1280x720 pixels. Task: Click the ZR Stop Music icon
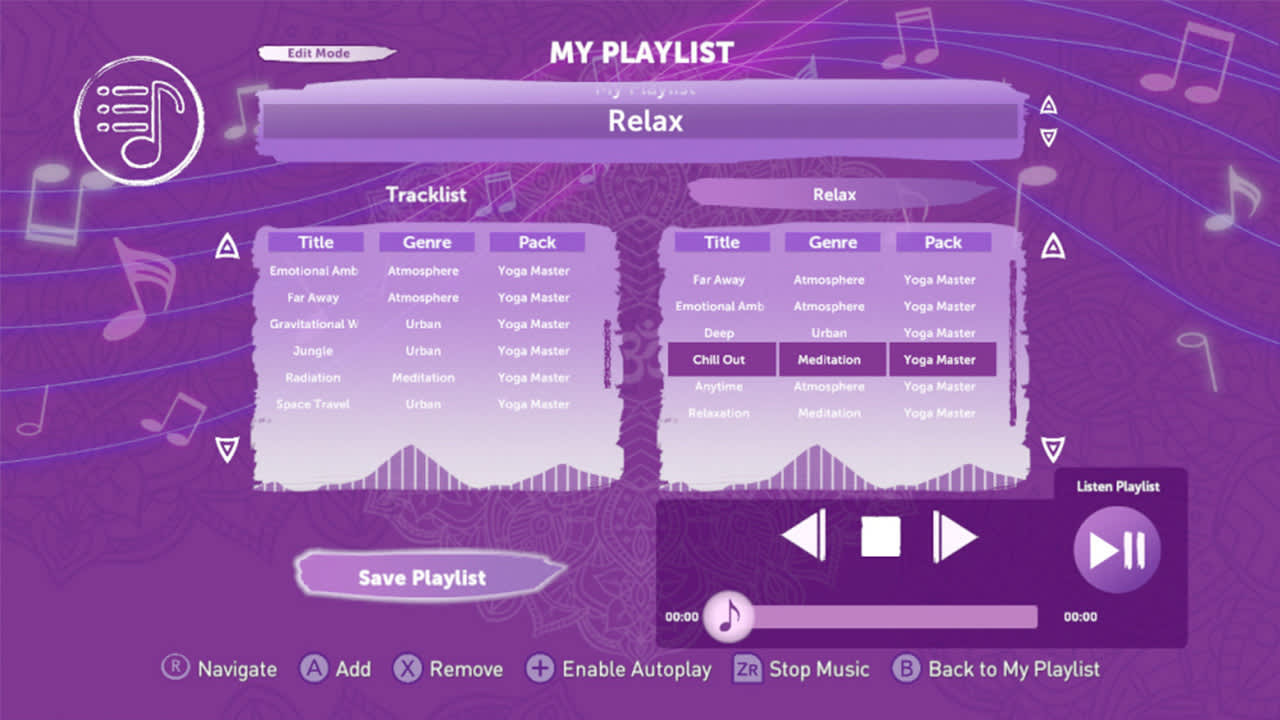tap(747, 669)
